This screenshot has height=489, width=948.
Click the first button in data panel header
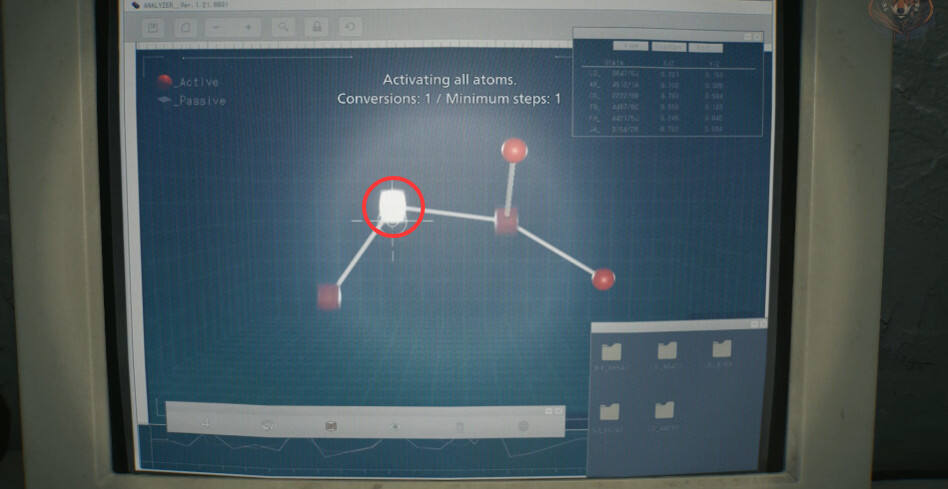pyautogui.click(x=630, y=47)
